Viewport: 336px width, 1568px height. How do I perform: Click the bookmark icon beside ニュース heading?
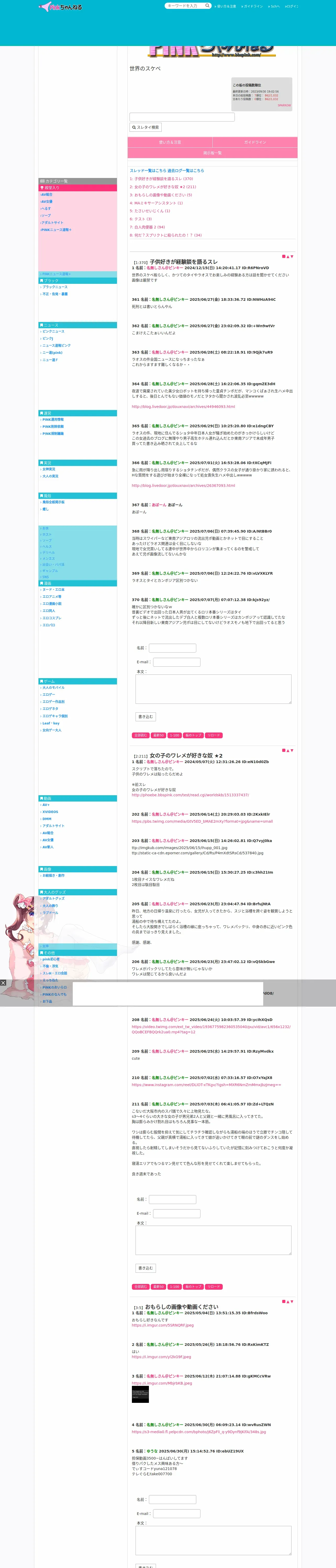tap(41, 325)
